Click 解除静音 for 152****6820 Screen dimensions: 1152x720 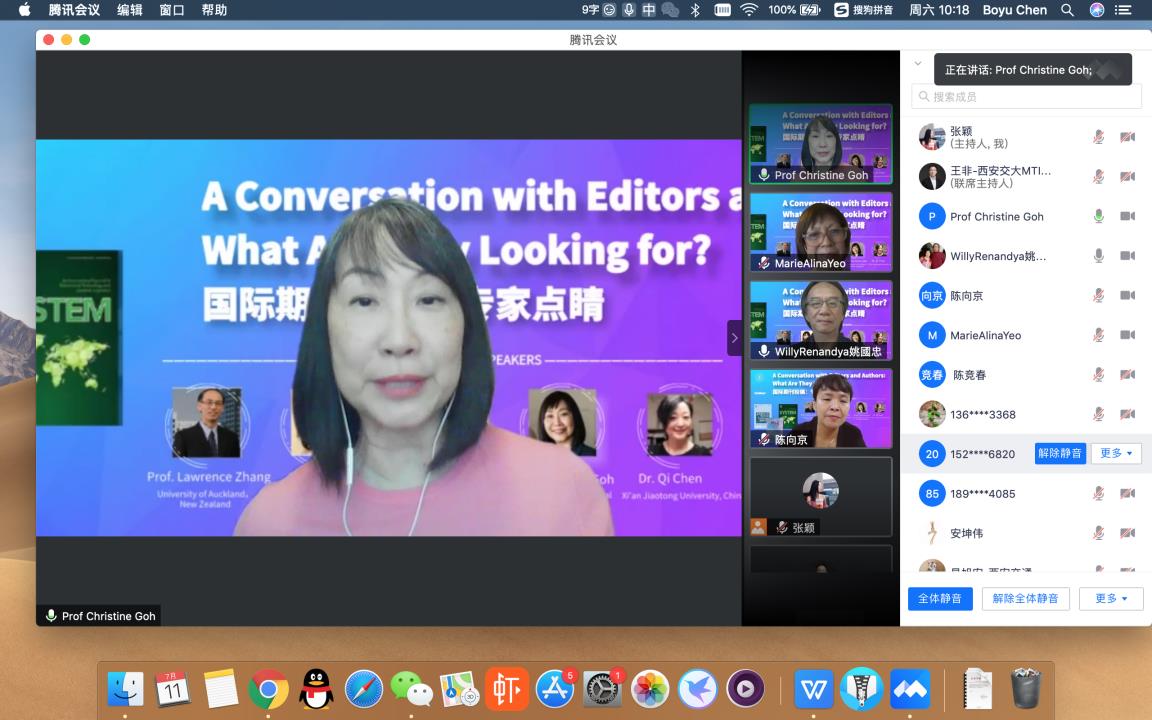coord(1059,454)
